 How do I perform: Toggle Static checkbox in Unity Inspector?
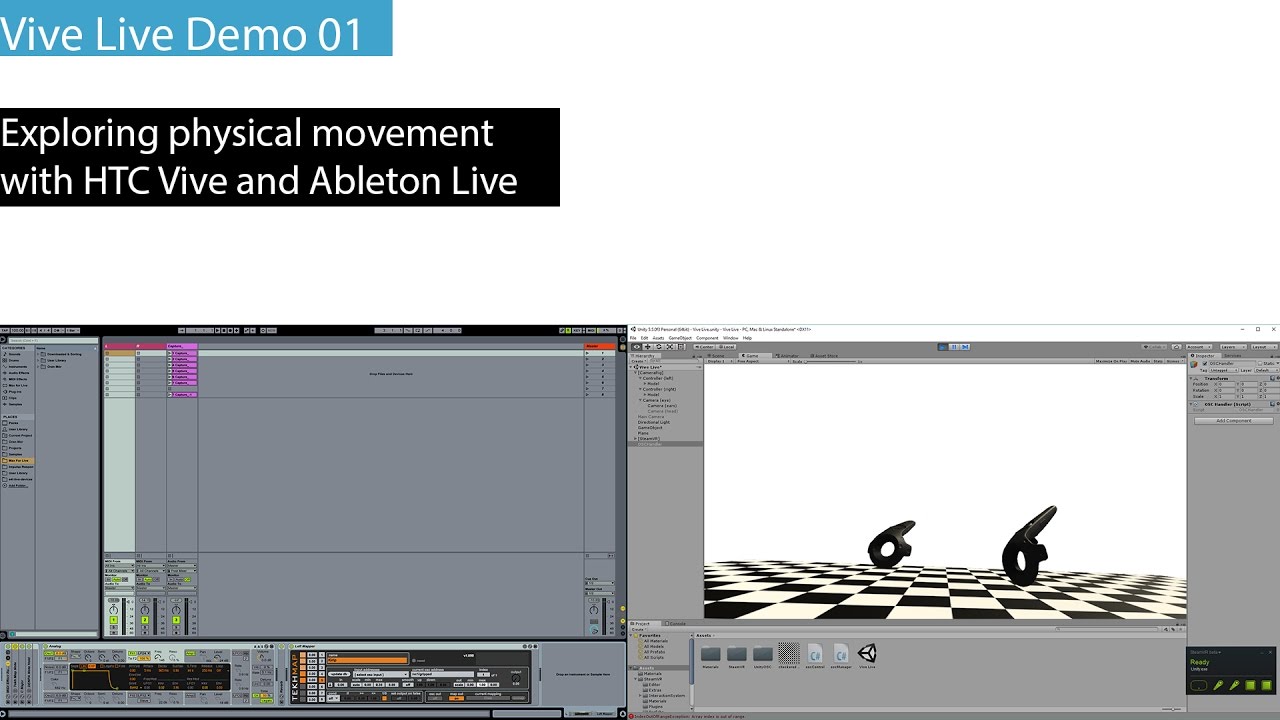[x=1260, y=363]
